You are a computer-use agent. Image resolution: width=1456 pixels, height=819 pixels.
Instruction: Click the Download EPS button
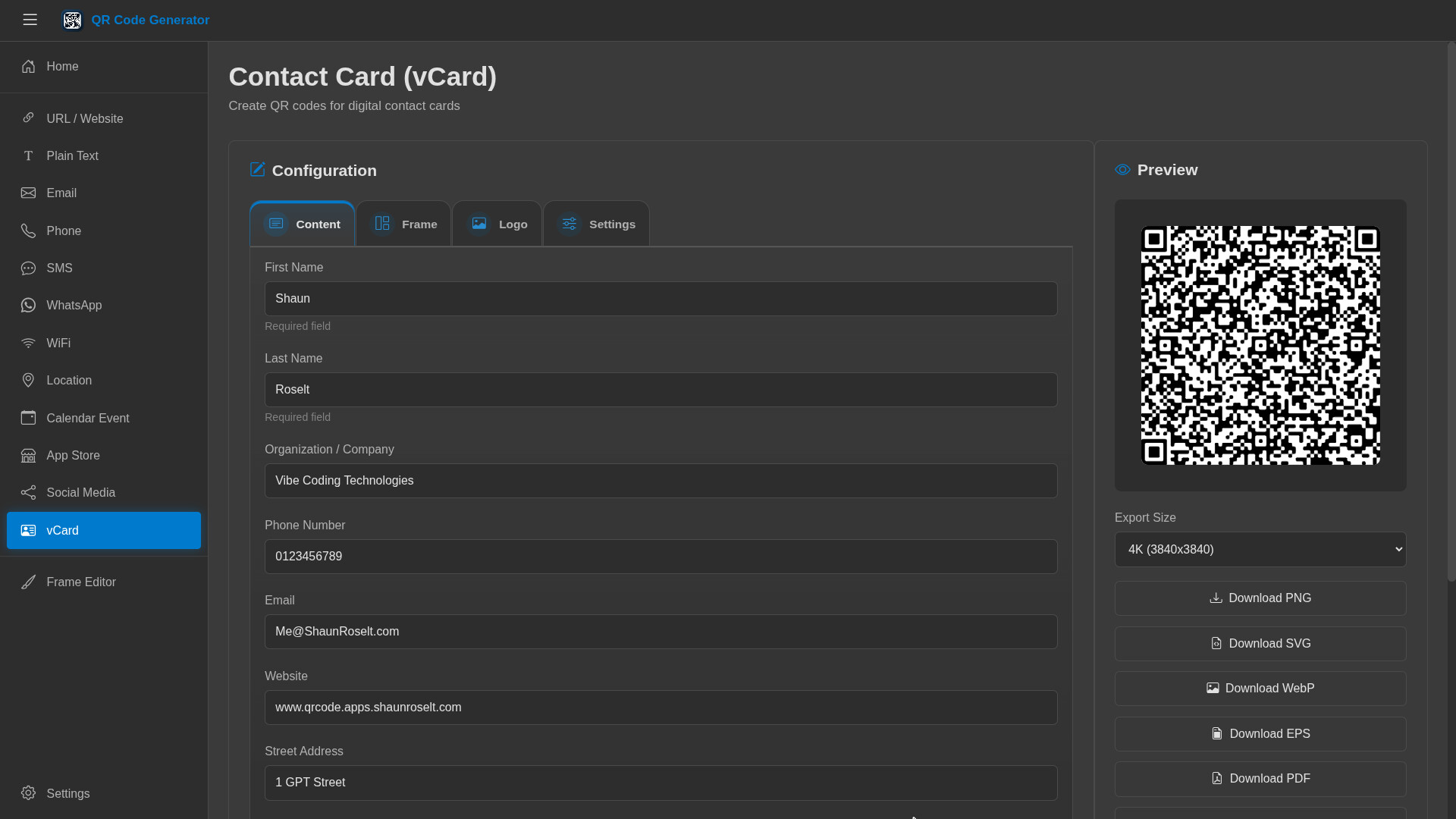[1260, 734]
